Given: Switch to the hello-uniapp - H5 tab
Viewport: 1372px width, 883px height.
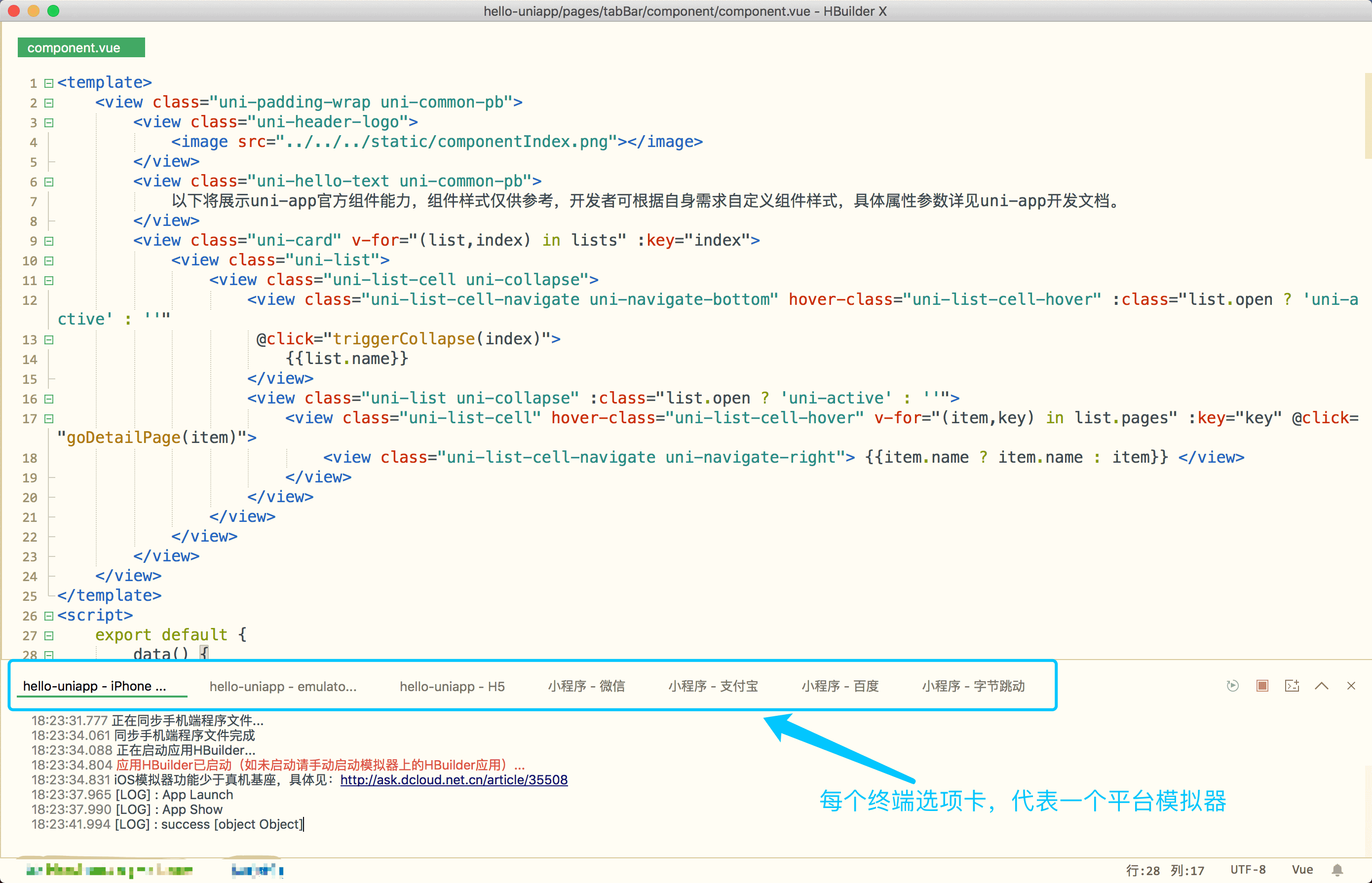Looking at the screenshot, I should tap(452, 686).
